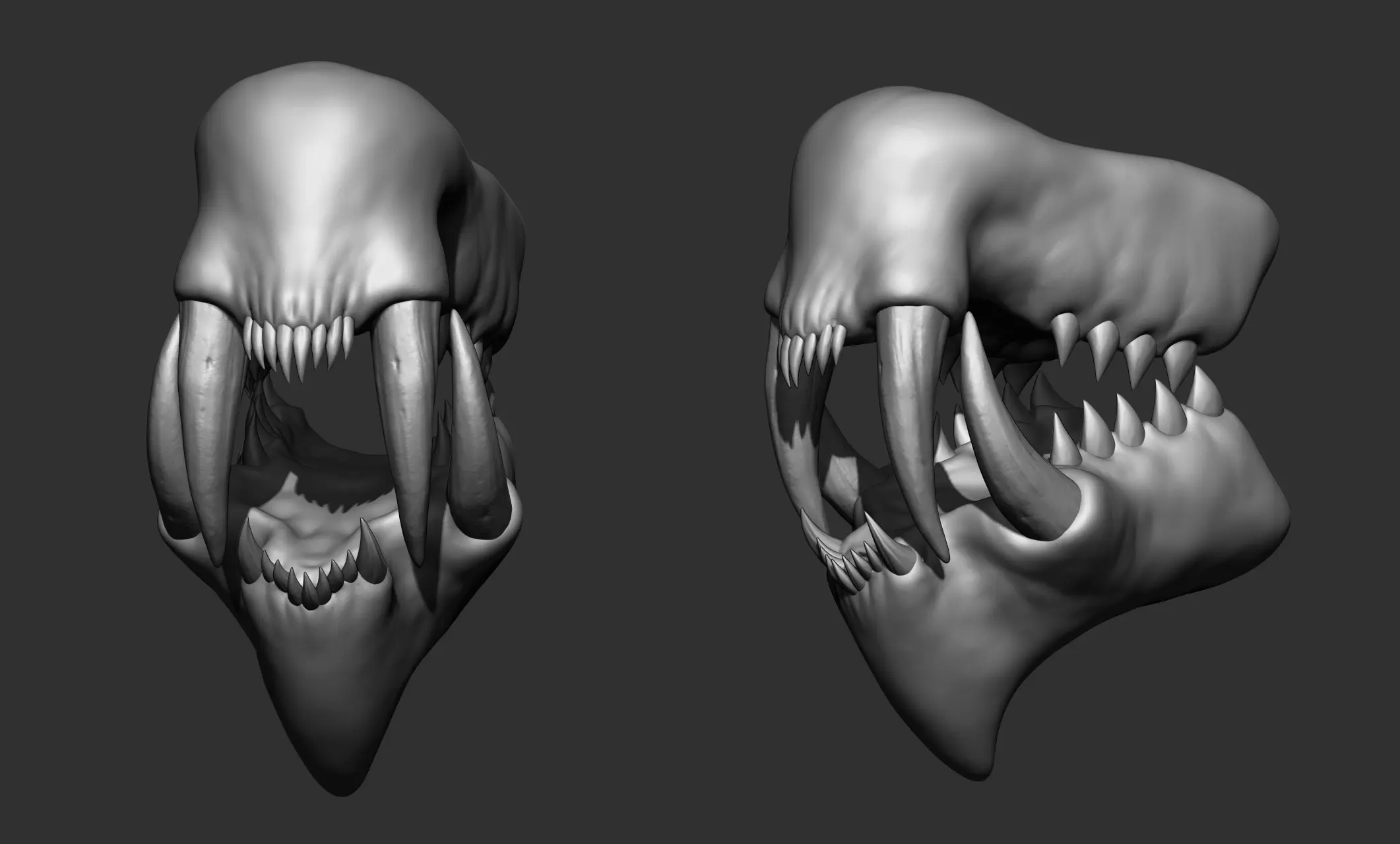Image resolution: width=1400 pixels, height=844 pixels.
Task: Click the front-view skull render on the left
Action: point(335,429)
